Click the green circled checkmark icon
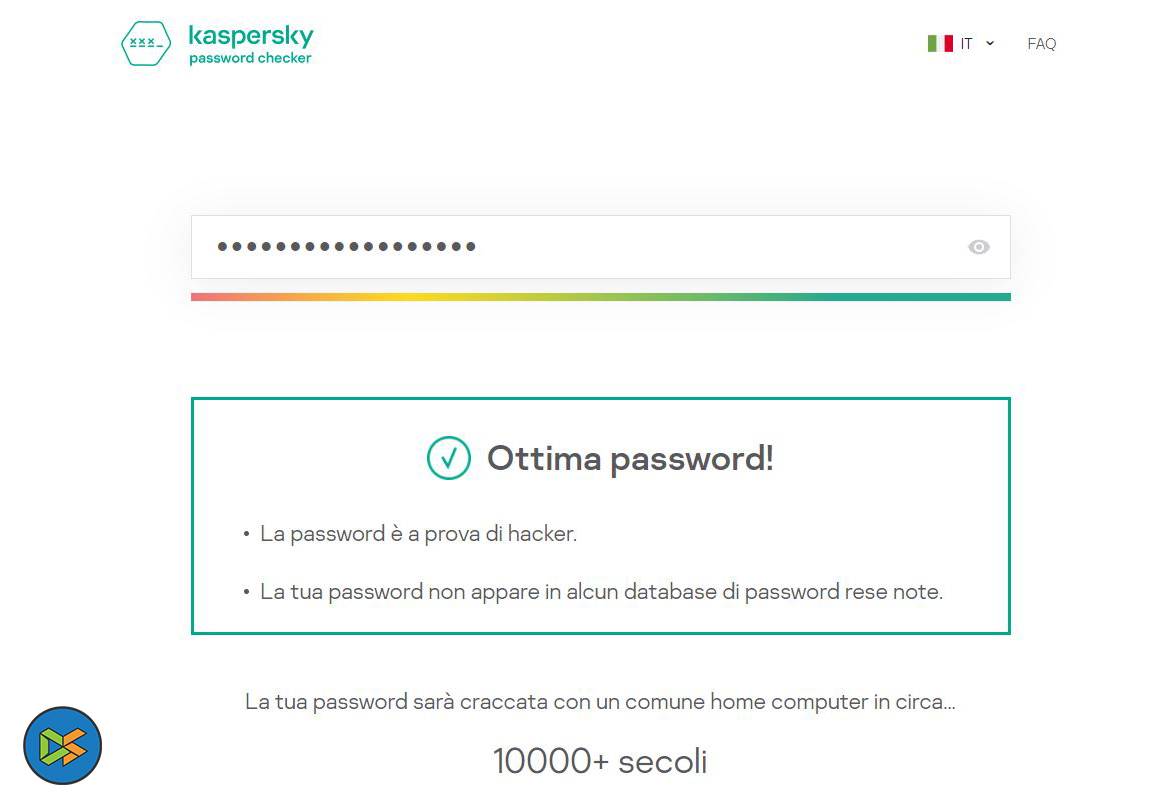Screen dimensions: 1171x811 click(x=448, y=458)
